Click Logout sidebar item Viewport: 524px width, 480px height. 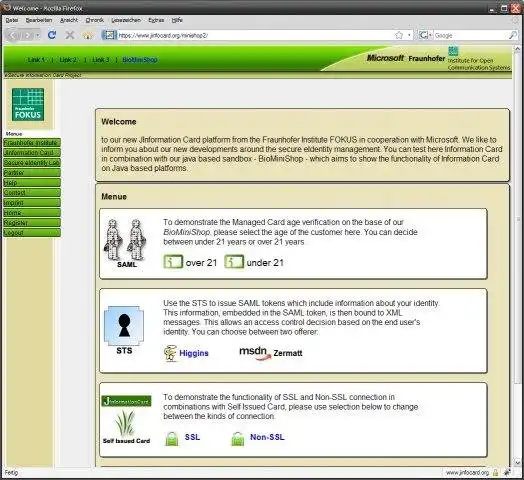tap(32, 233)
